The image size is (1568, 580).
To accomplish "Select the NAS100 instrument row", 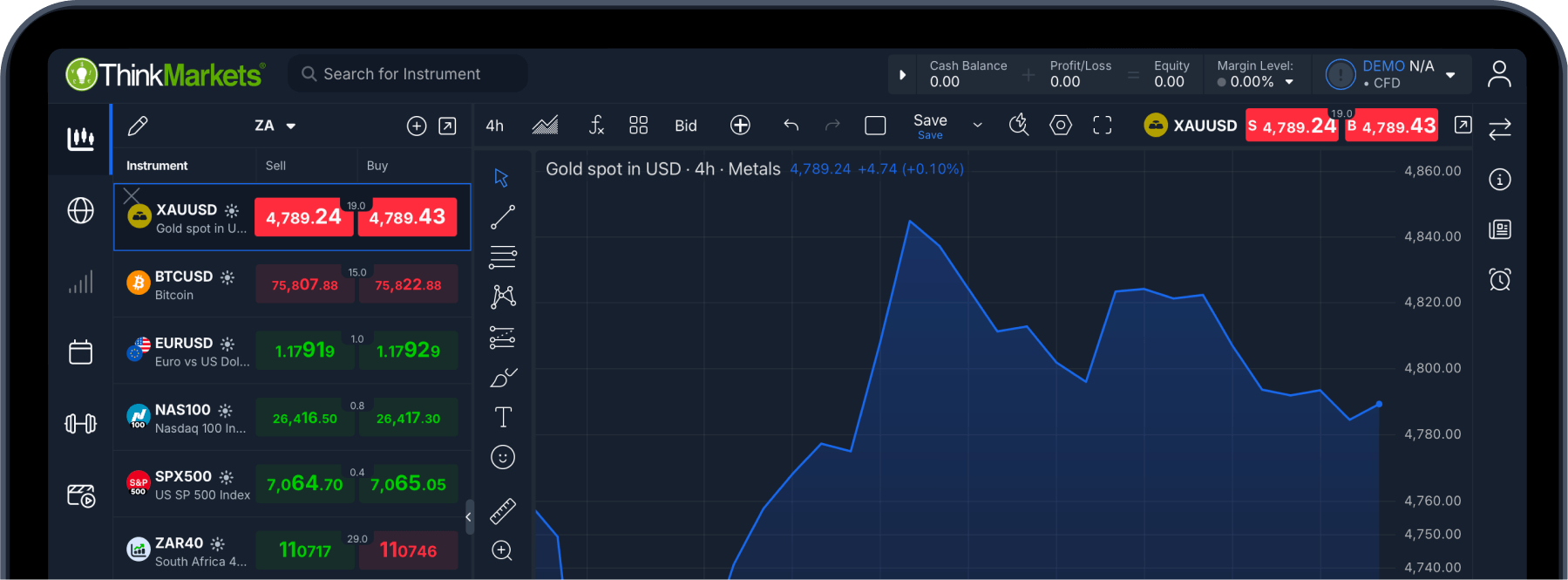I will click(x=292, y=418).
